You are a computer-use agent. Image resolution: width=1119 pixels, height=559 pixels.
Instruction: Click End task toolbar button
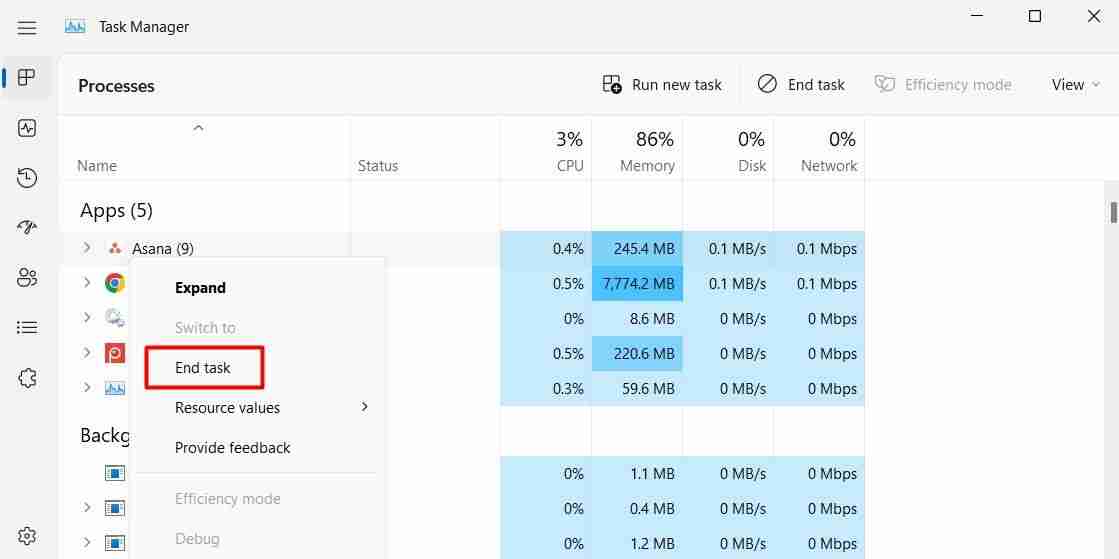(801, 85)
